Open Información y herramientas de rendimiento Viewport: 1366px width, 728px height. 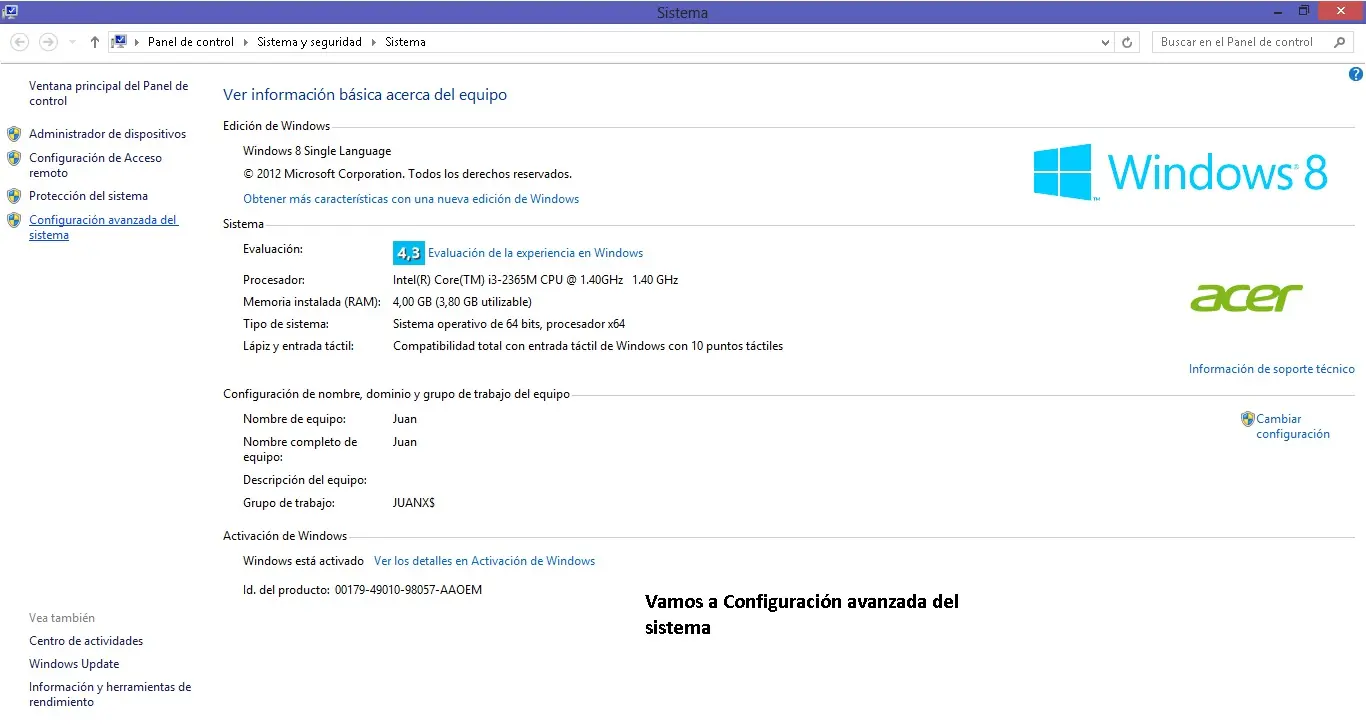tap(110, 694)
